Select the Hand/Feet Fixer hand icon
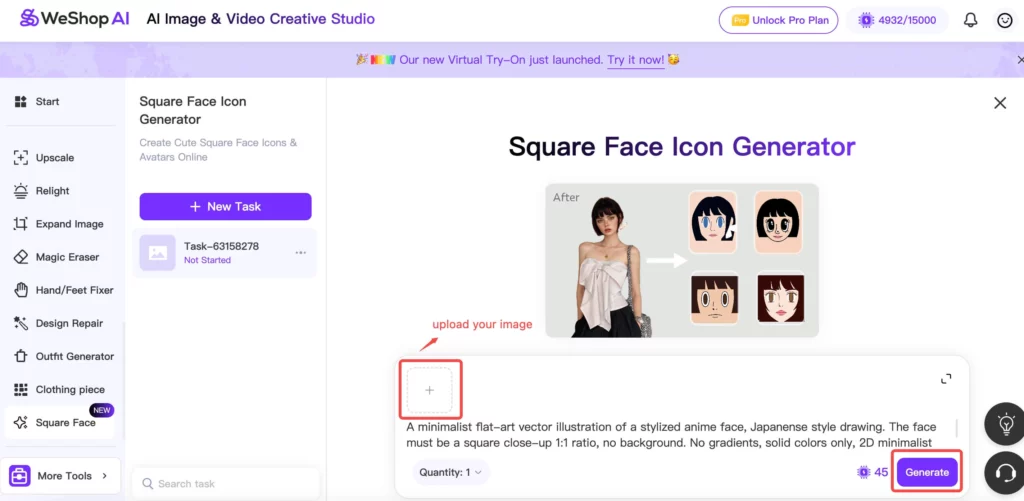1024x501 pixels. (21, 290)
